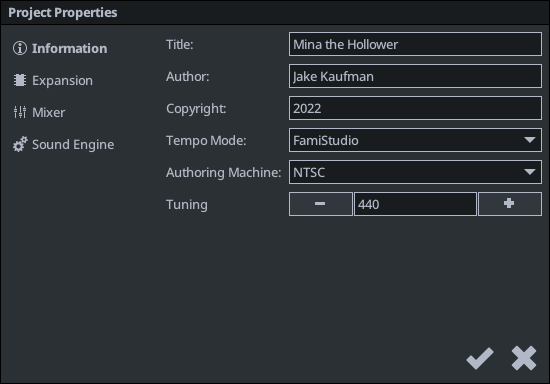The height and width of the screenshot is (384, 550).
Task: Switch to the Expansion tab label
Action: point(62,81)
